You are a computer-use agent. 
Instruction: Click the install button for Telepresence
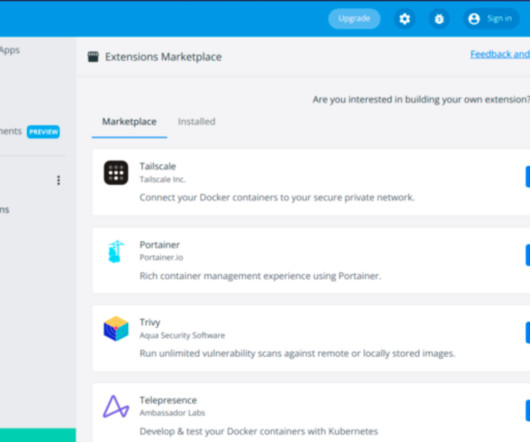click(528, 411)
